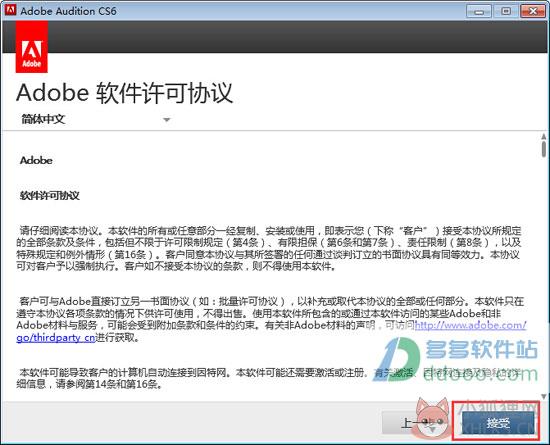Viewport: 550px width, 445px height.
Task: Minimize the Adobe Audition CS6 window
Action: coord(478,11)
